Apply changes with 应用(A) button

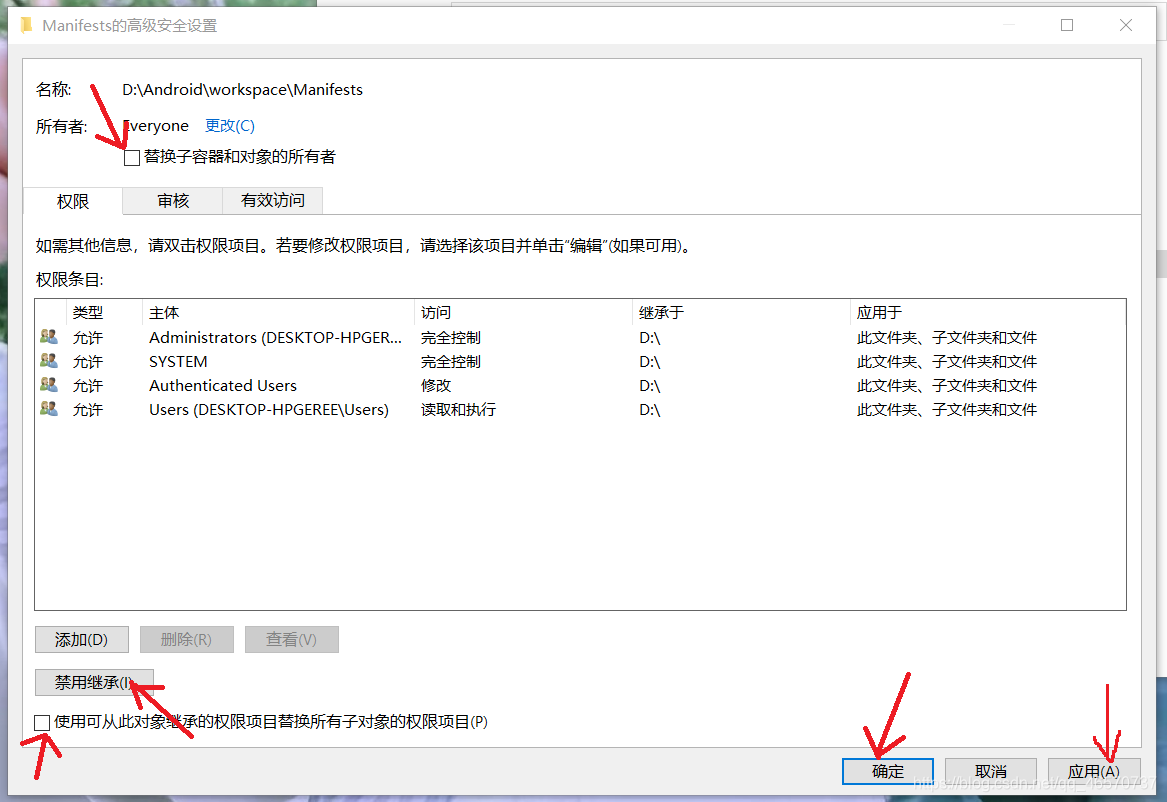pos(1094,771)
